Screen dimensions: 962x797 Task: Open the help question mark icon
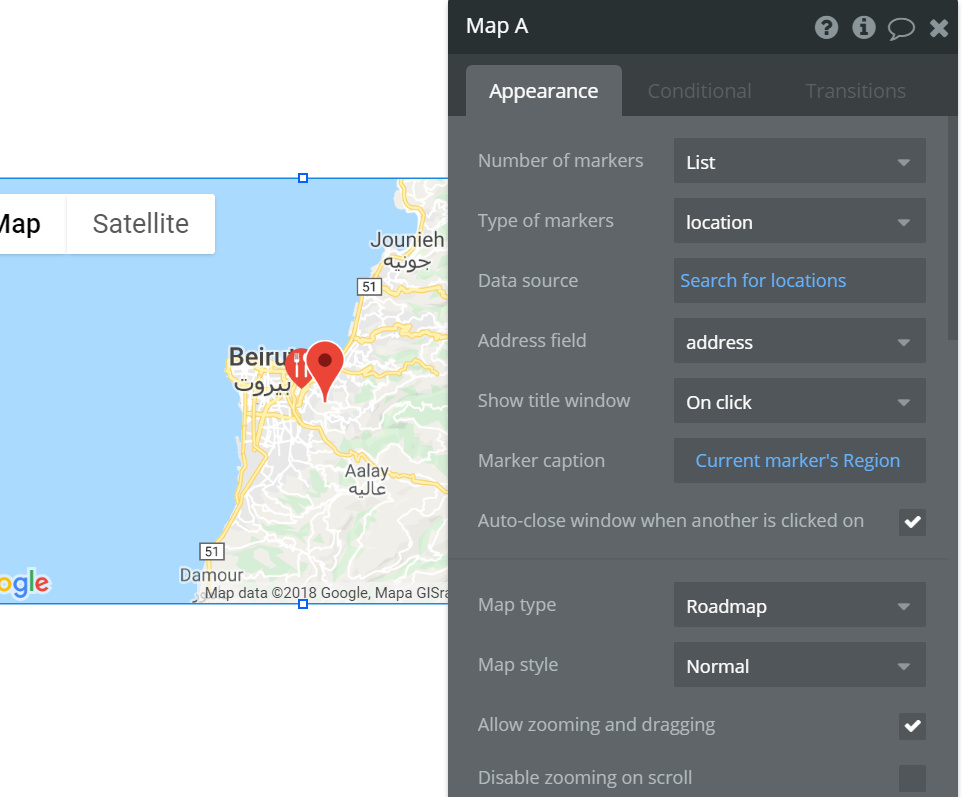[826, 27]
